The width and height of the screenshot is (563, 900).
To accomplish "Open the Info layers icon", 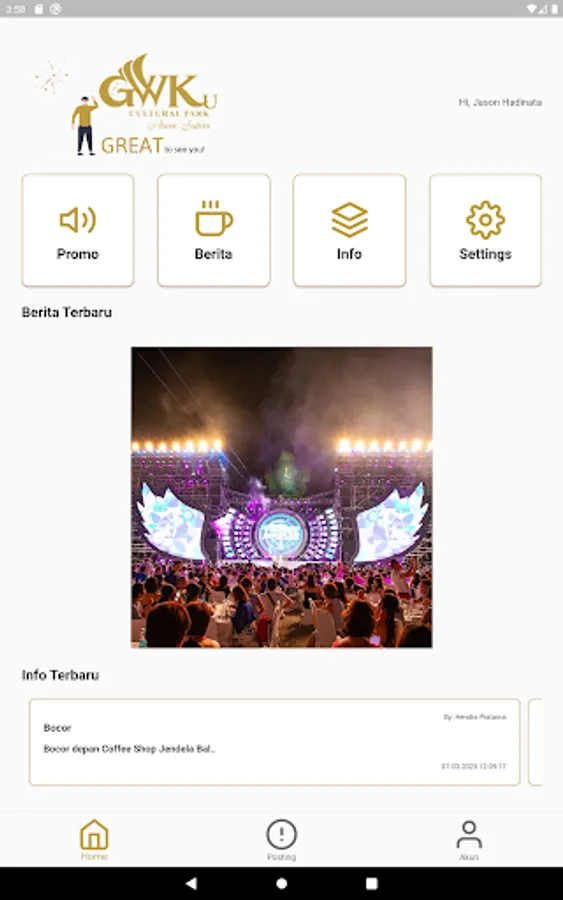I will pos(349,220).
